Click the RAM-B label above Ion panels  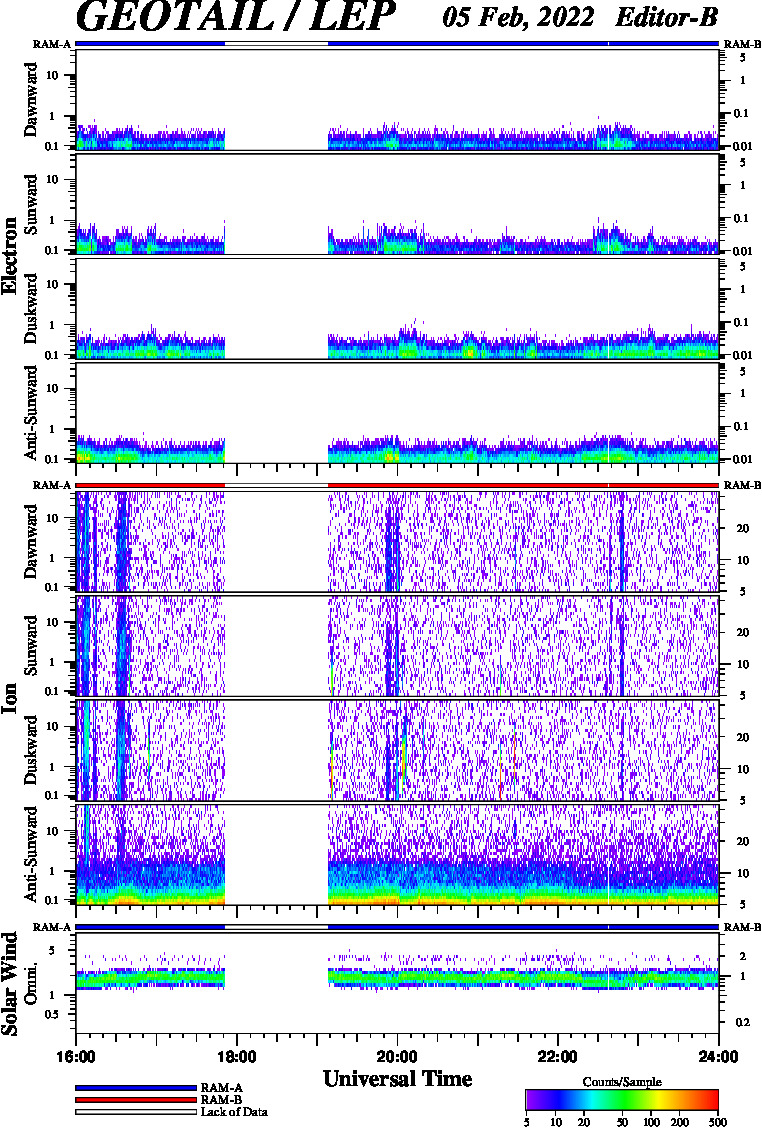pos(742,486)
